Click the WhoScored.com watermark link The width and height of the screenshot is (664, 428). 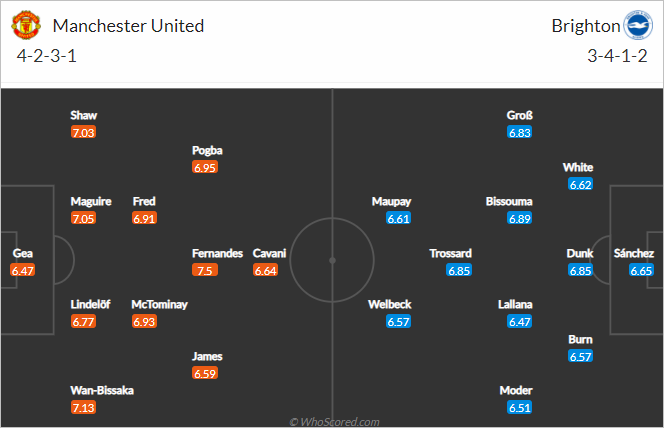tap(334, 422)
